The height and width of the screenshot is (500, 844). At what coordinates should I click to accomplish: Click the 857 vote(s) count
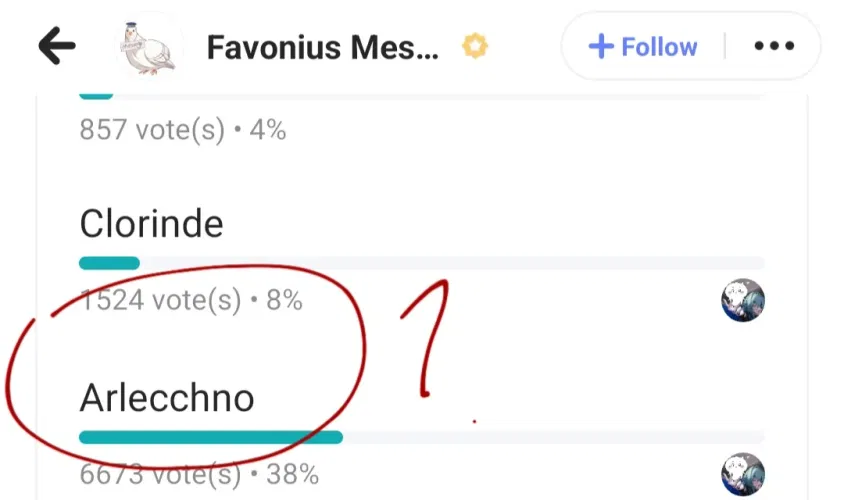(152, 130)
